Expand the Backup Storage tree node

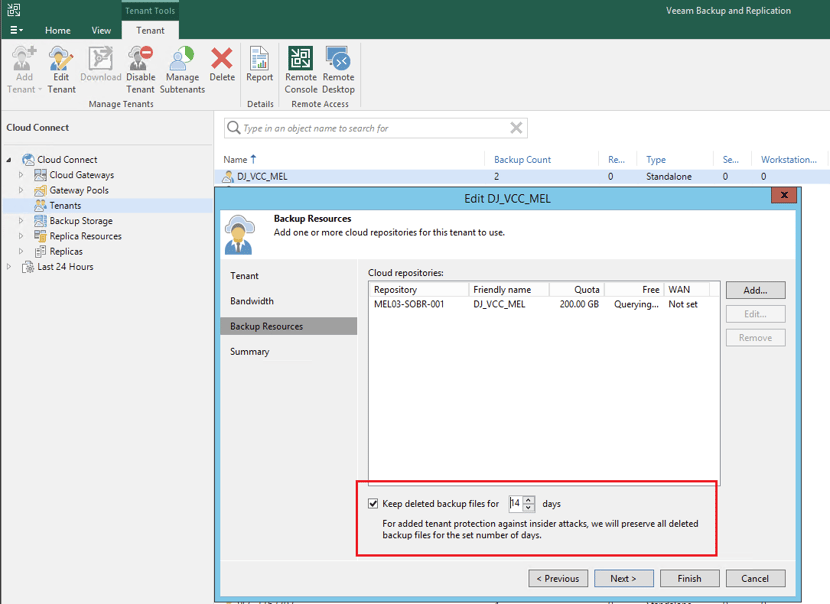click(x=21, y=221)
